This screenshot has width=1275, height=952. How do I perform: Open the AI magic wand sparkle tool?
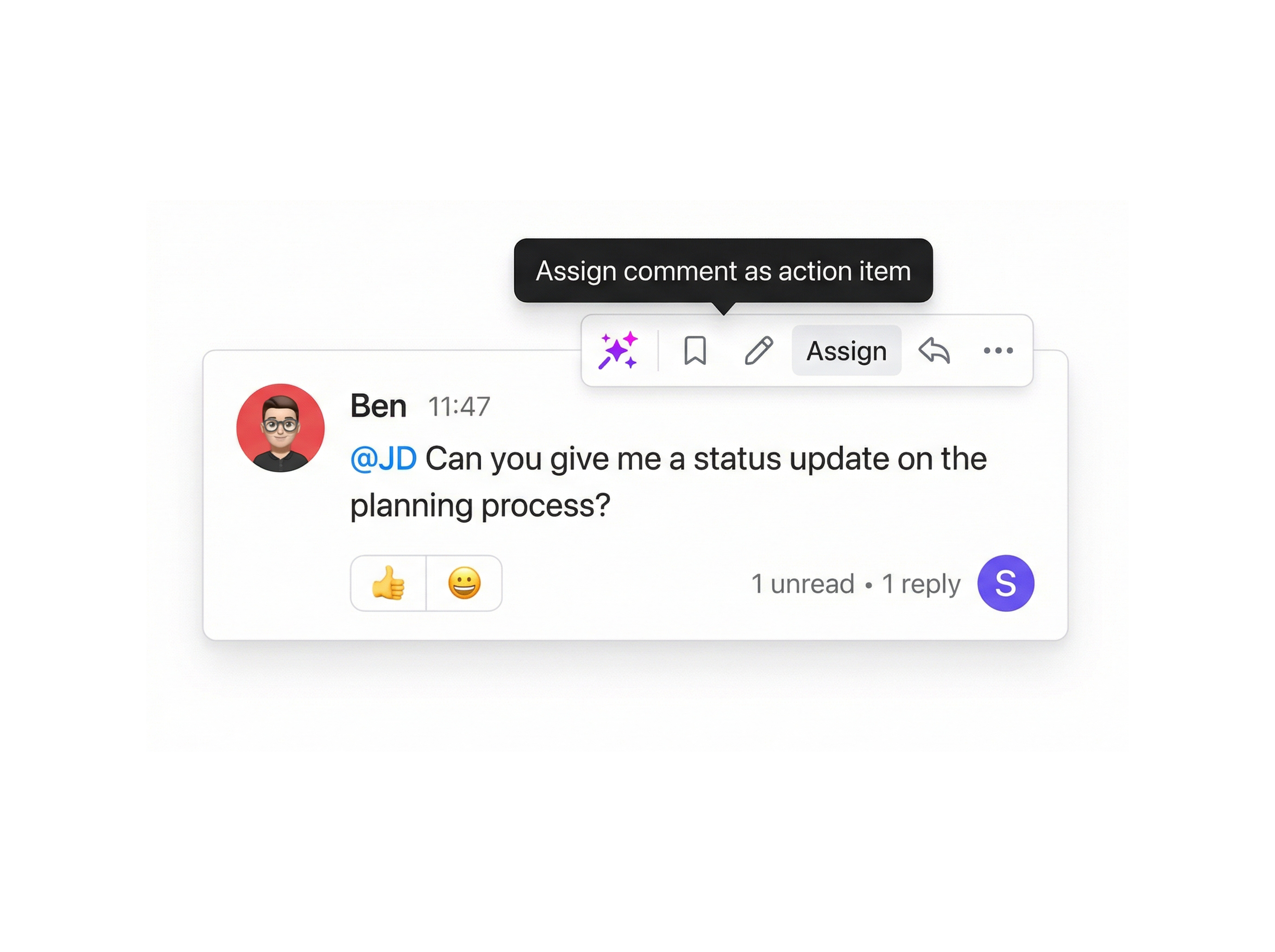(x=618, y=350)
